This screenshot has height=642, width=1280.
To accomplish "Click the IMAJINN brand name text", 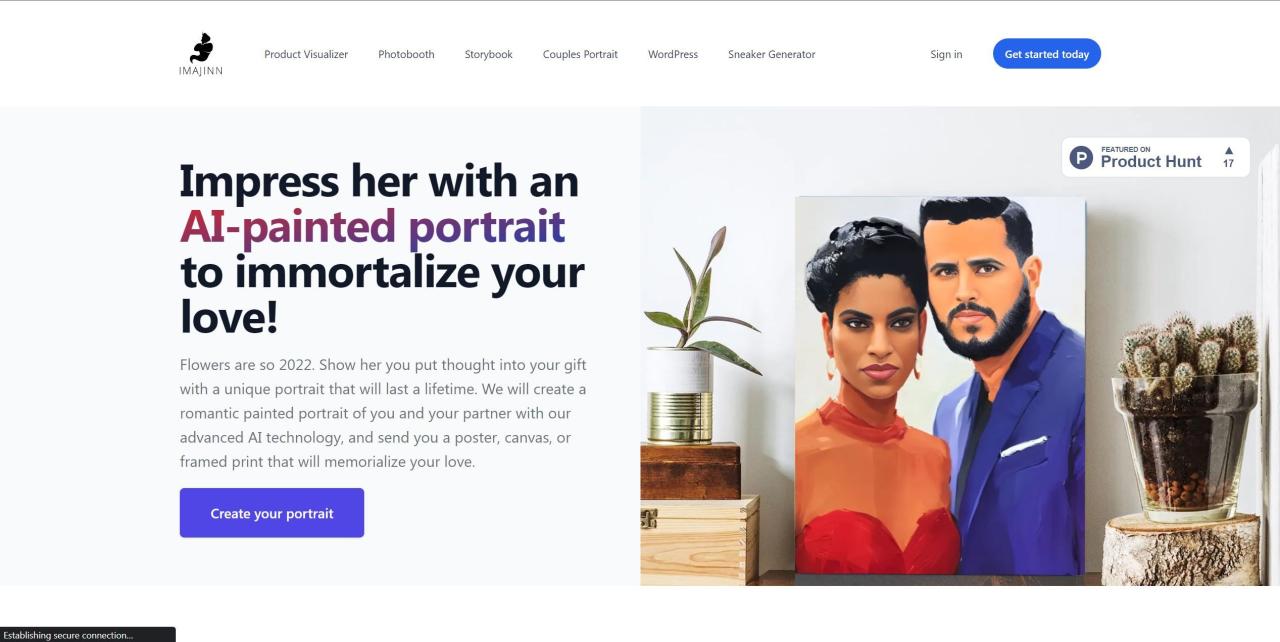I will [201, 71].
